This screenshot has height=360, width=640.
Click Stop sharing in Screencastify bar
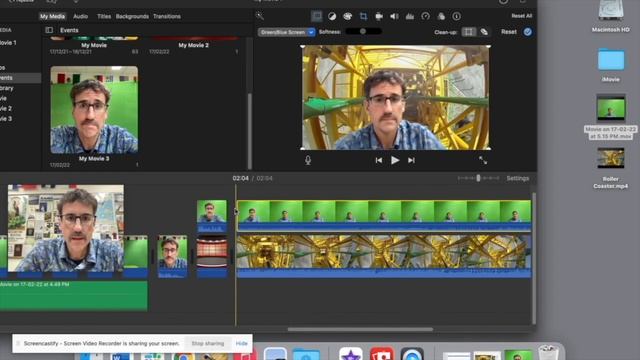pos(208,344)
